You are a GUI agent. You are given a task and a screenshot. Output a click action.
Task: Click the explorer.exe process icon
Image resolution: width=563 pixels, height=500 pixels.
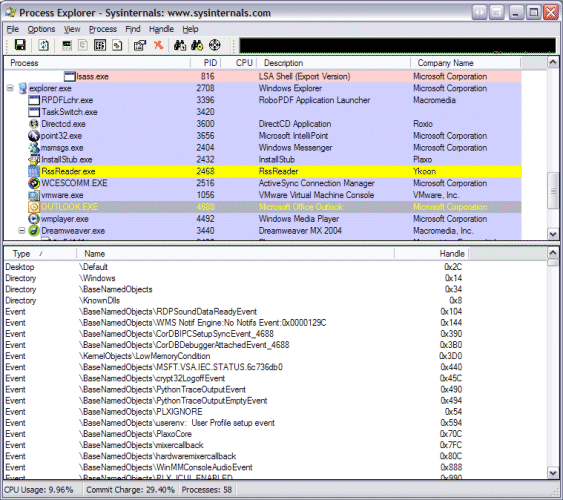point(23,88)
